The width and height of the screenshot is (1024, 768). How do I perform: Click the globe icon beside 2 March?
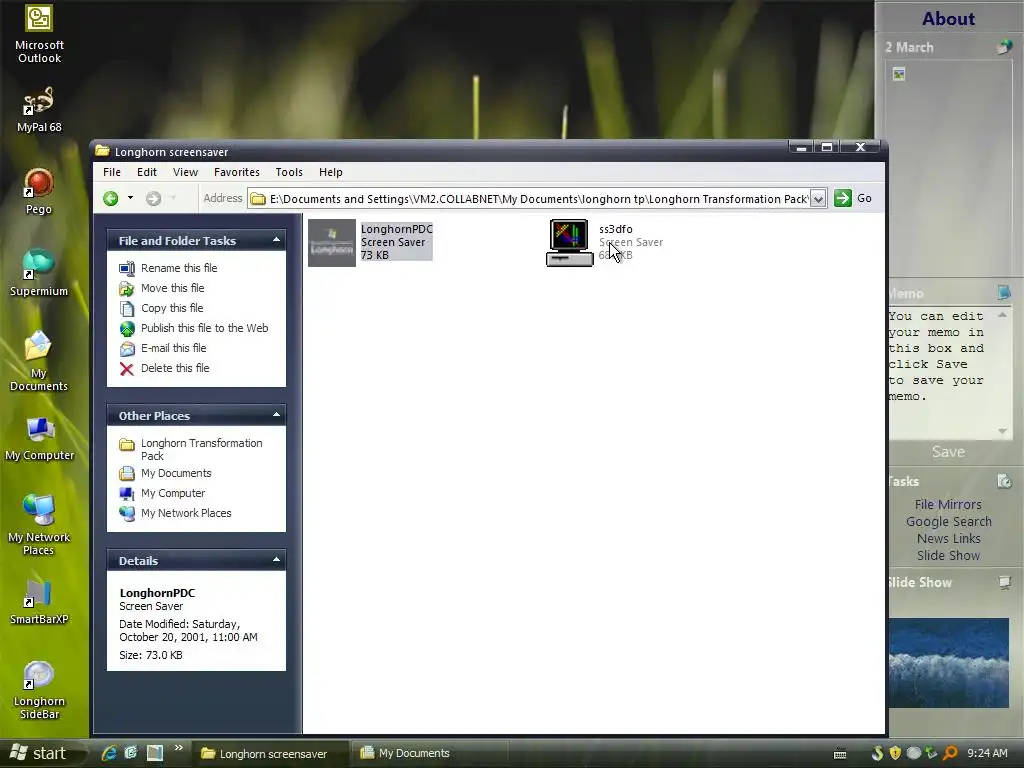coord(1004,47)
